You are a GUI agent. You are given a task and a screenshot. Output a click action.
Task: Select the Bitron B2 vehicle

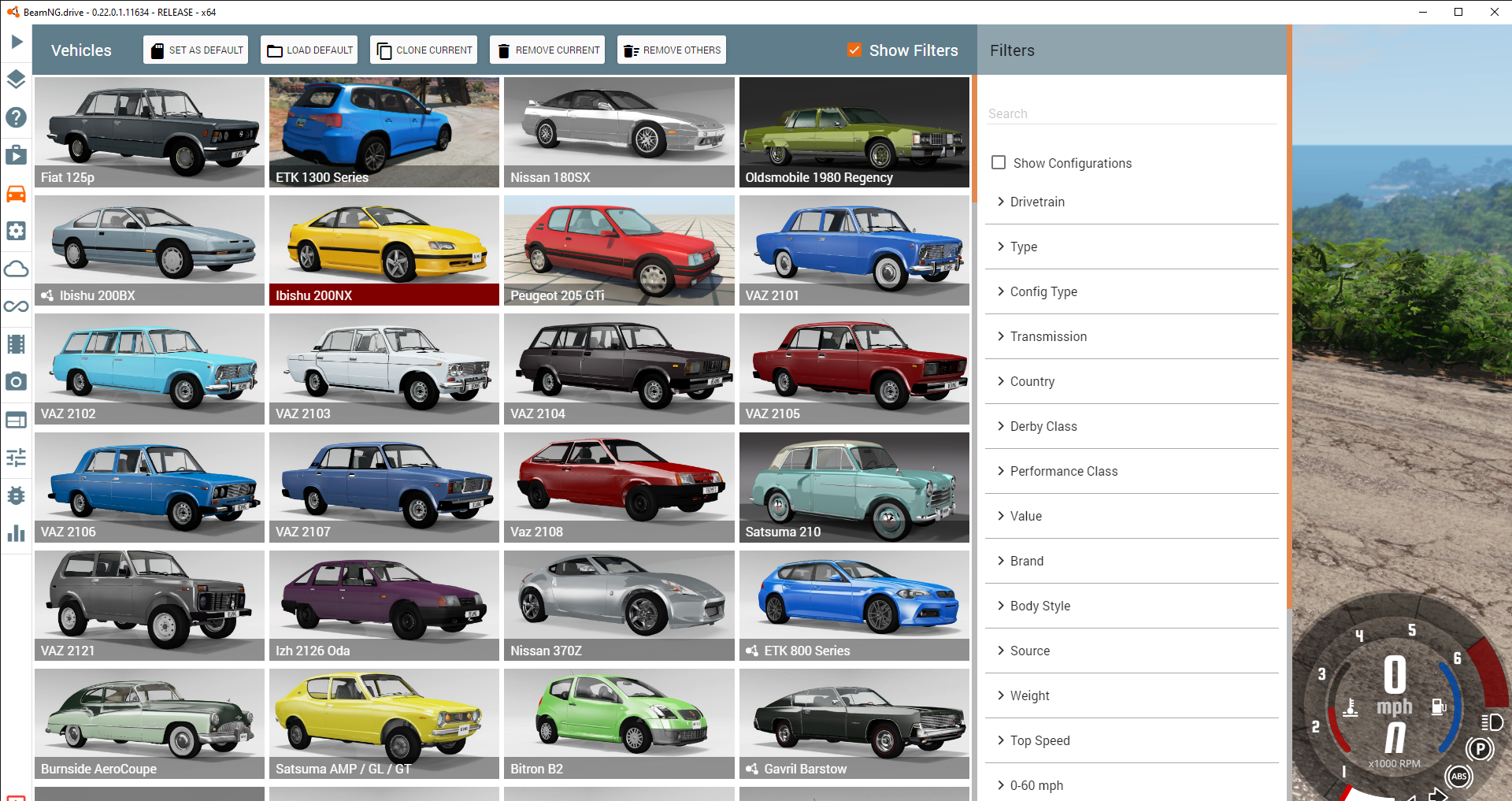click(619, 724)
